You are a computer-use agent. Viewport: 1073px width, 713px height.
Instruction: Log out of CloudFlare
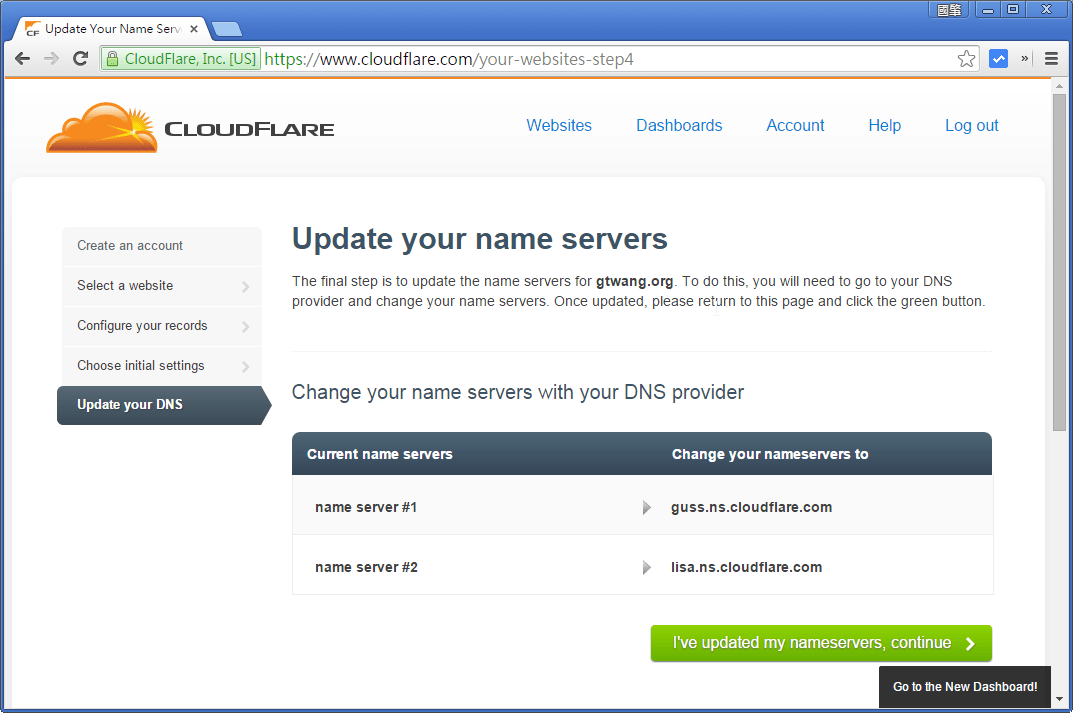[x=971, y=125]
